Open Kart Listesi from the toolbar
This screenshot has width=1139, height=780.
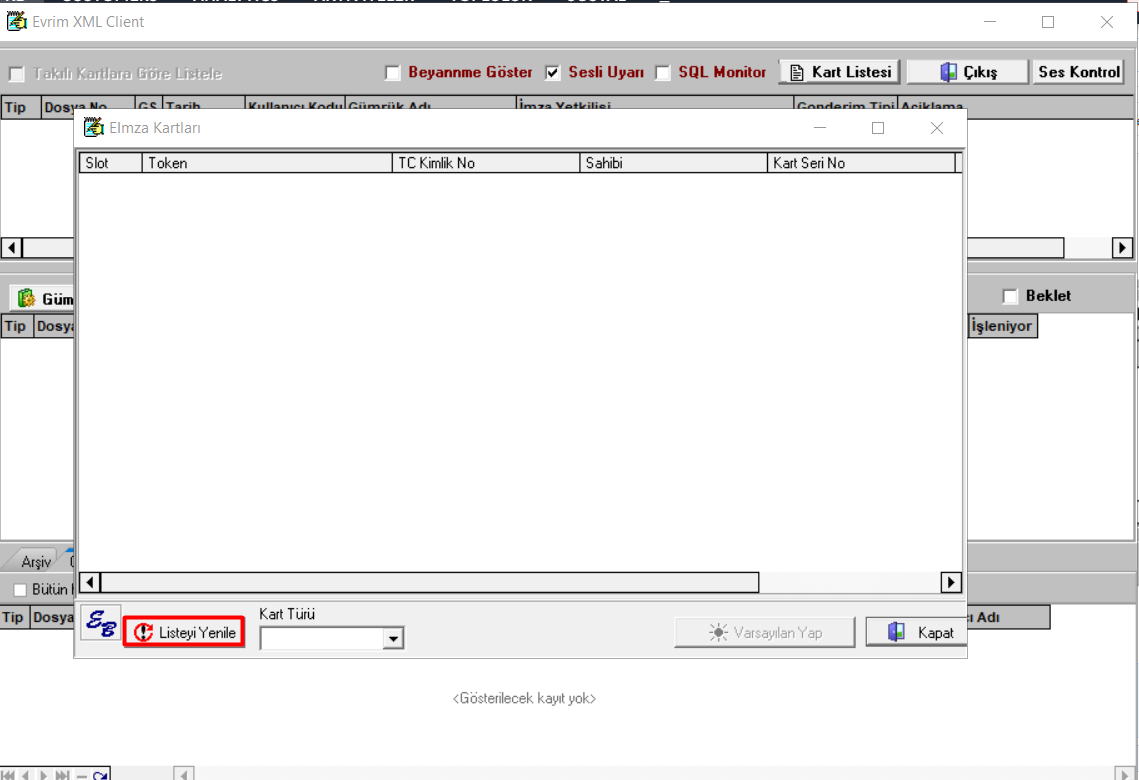840,72
